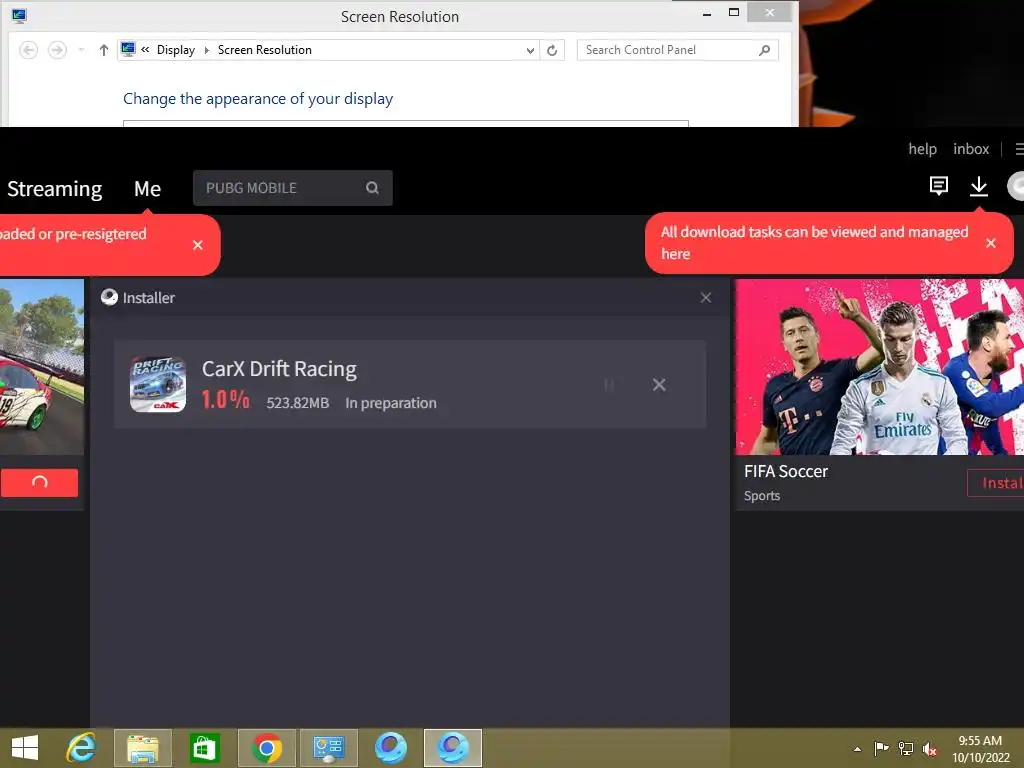
Task: Open the hamburger menu at top right
Action: (1019, 149)
